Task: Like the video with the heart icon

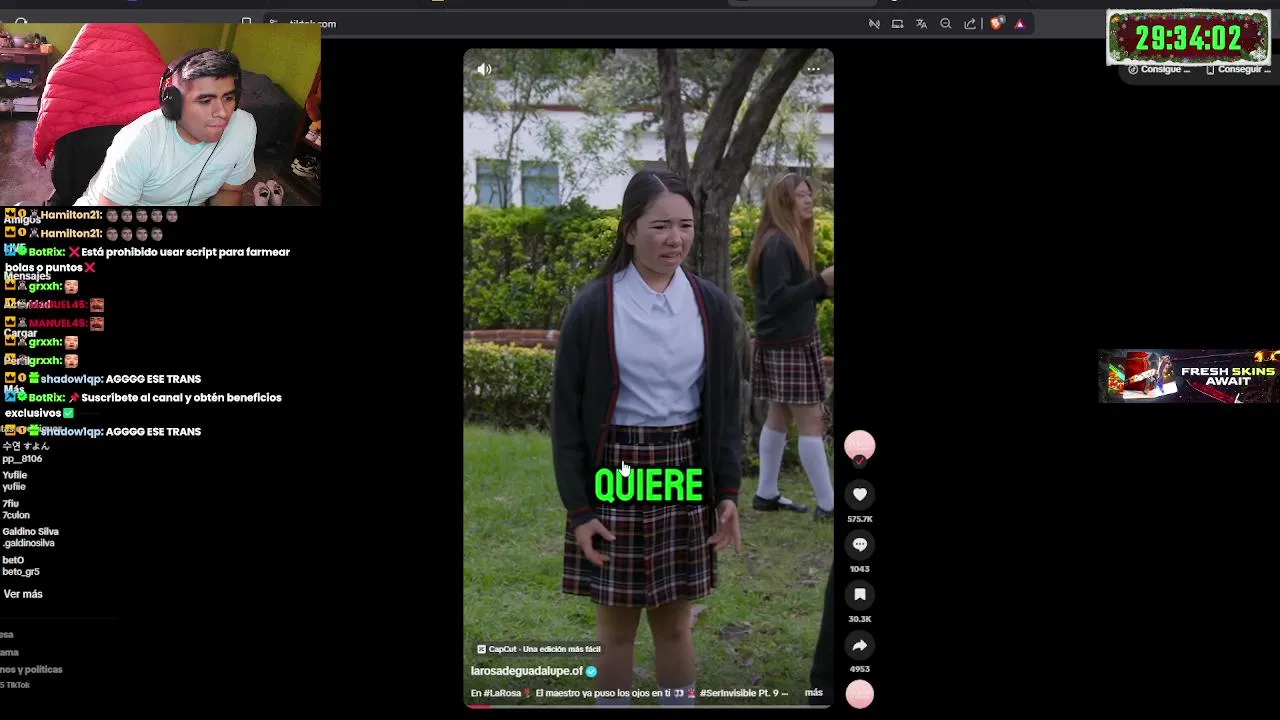Action: pos(859,494)
